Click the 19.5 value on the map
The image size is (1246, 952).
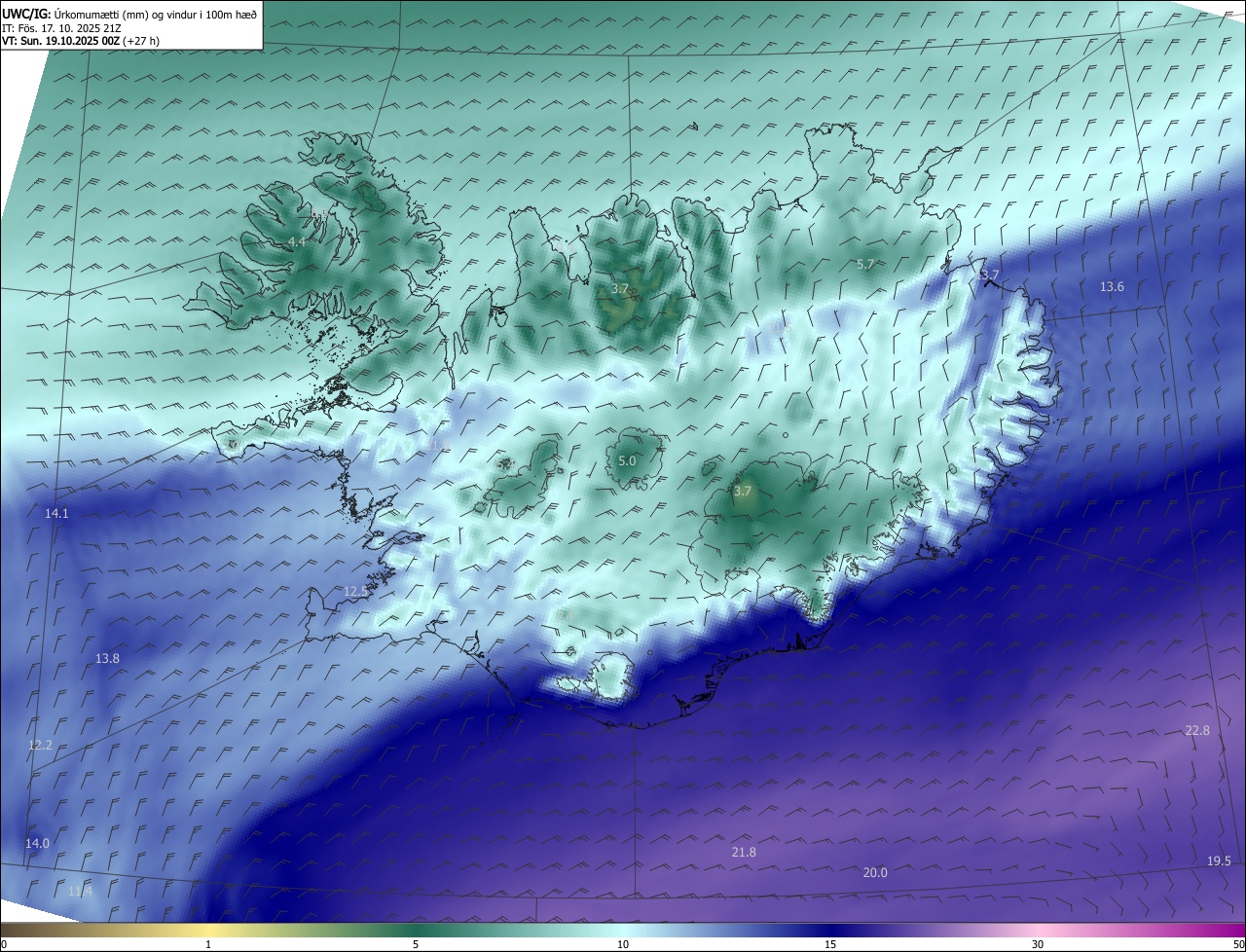(x=1219, y=860)
